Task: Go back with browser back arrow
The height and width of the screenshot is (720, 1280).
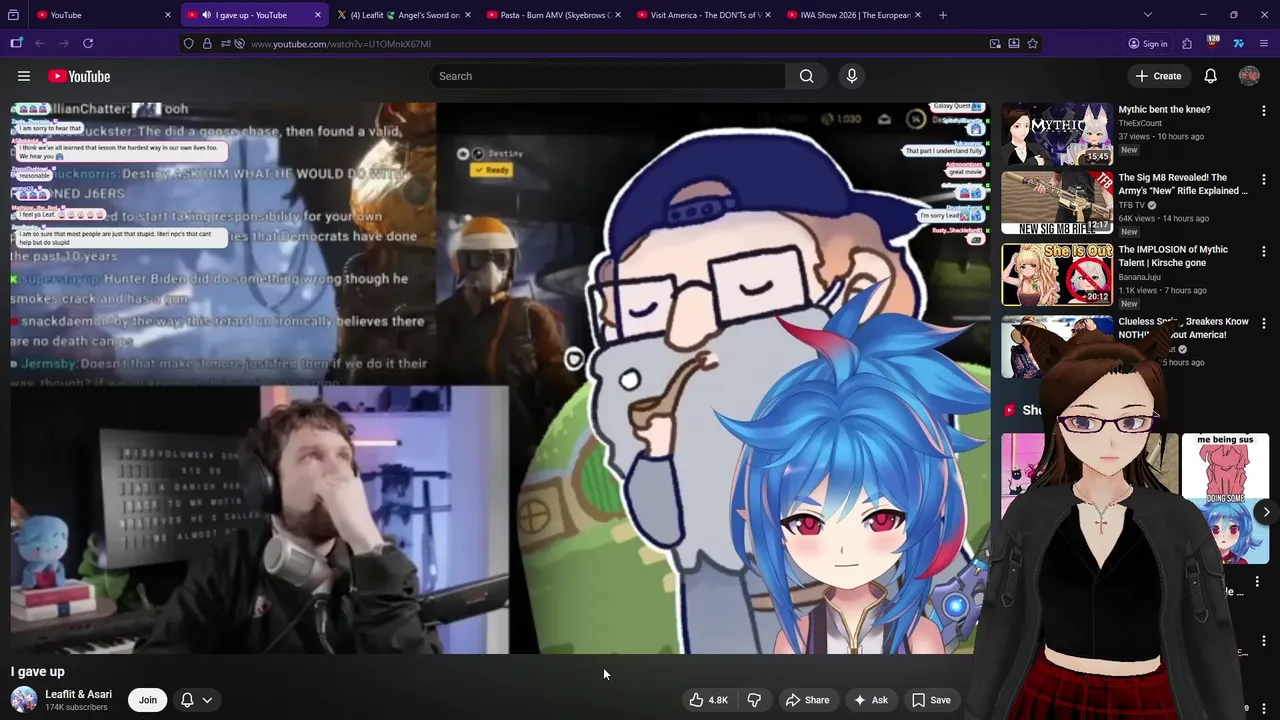Action: coord(40,43)
